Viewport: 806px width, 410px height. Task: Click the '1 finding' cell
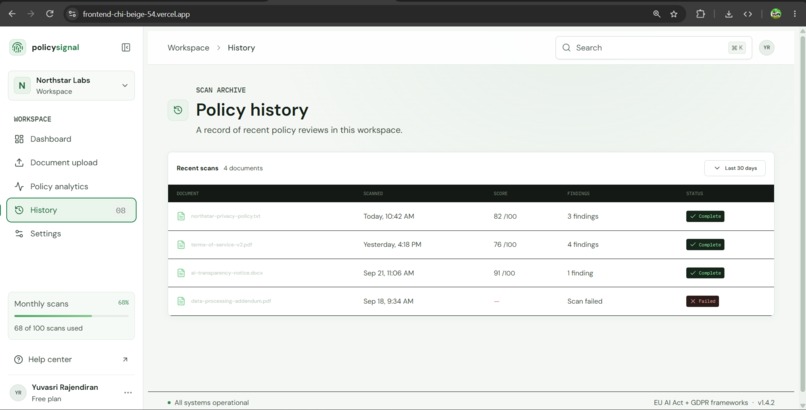[x=580, y=273]
